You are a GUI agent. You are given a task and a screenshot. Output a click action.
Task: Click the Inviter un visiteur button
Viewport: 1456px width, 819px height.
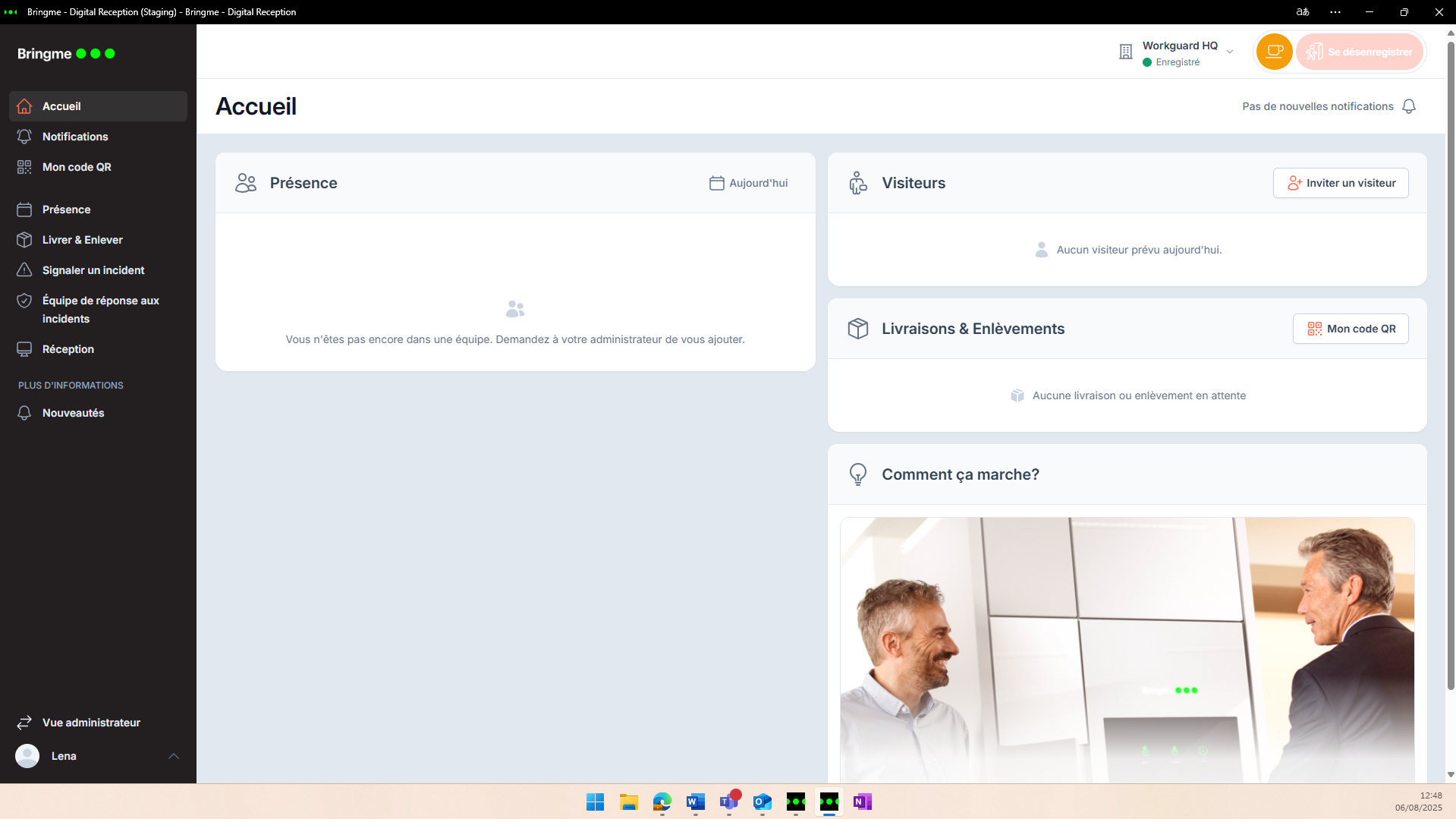(x=1341, y=183)
